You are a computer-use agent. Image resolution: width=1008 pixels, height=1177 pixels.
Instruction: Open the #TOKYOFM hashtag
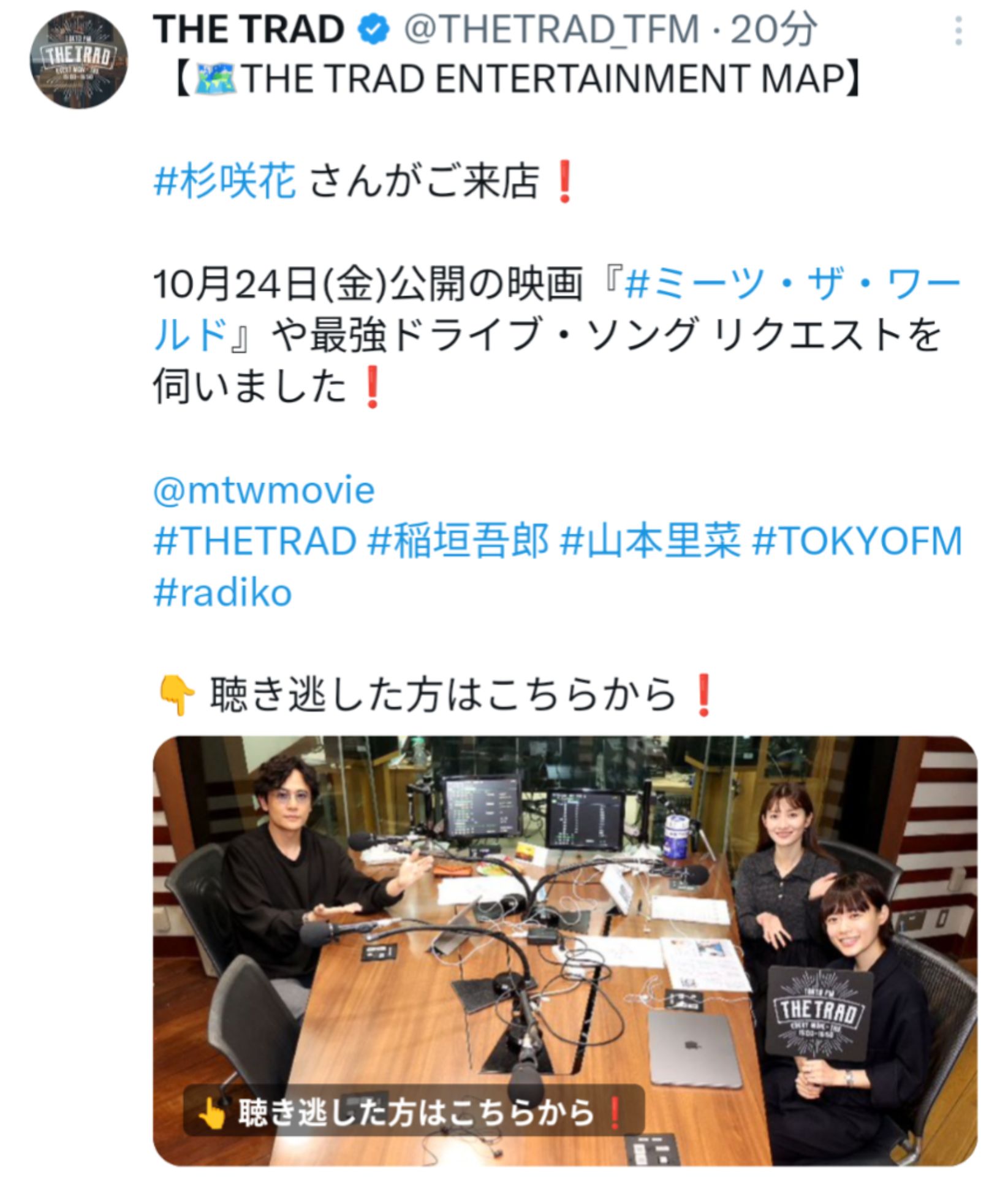tap(857, 541)
